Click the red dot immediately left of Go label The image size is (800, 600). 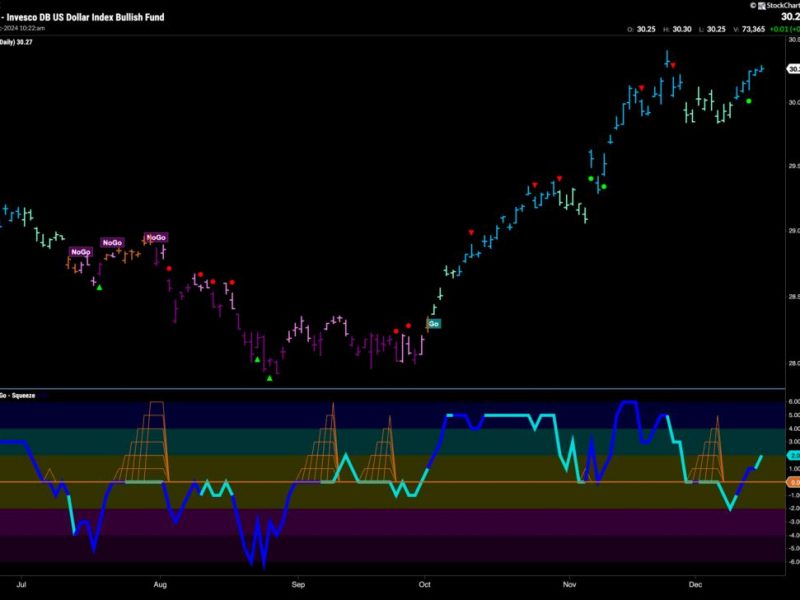408,326
